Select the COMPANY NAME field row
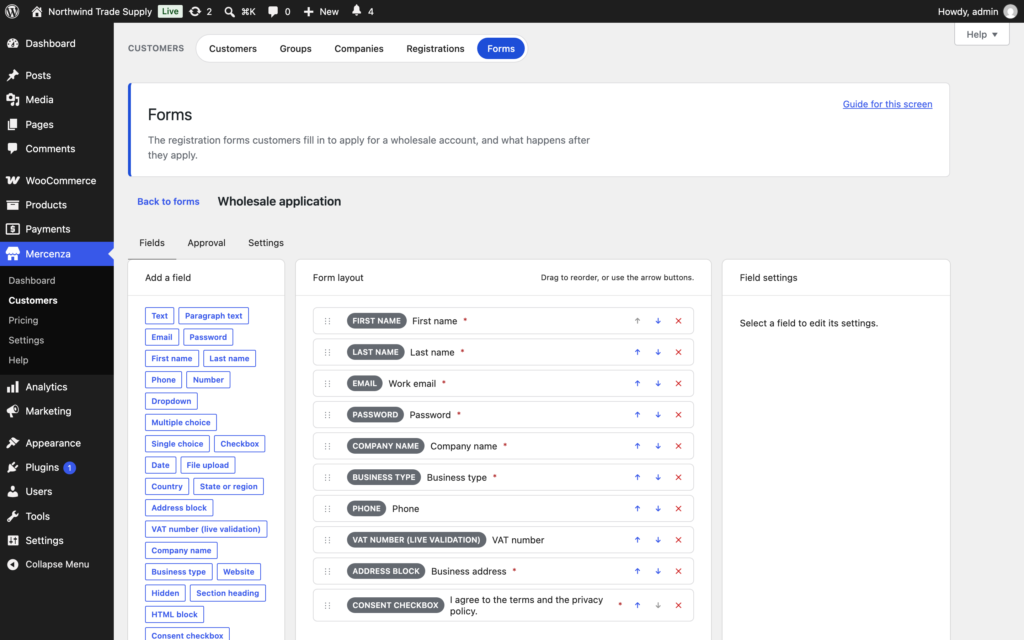Image resolution: width=1024 pixels, height=640 pixels. (x=503, y=446)
